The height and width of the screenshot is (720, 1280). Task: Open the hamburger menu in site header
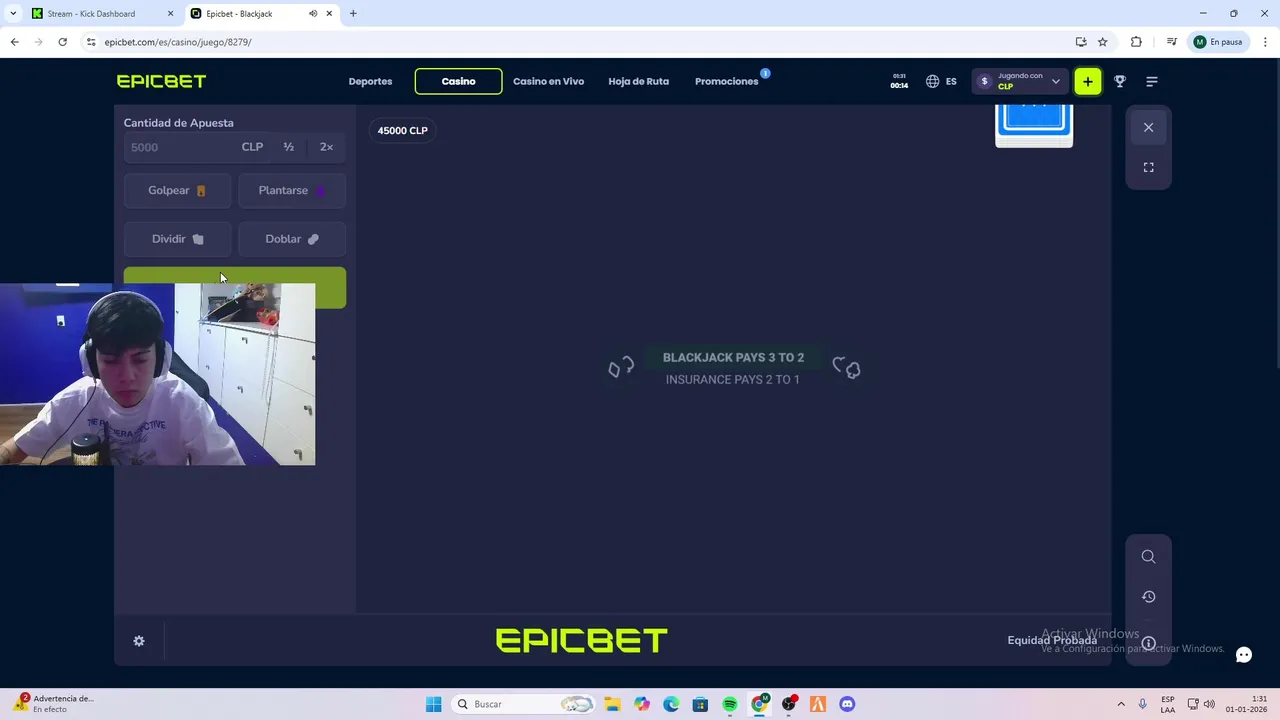[1152, 81]
